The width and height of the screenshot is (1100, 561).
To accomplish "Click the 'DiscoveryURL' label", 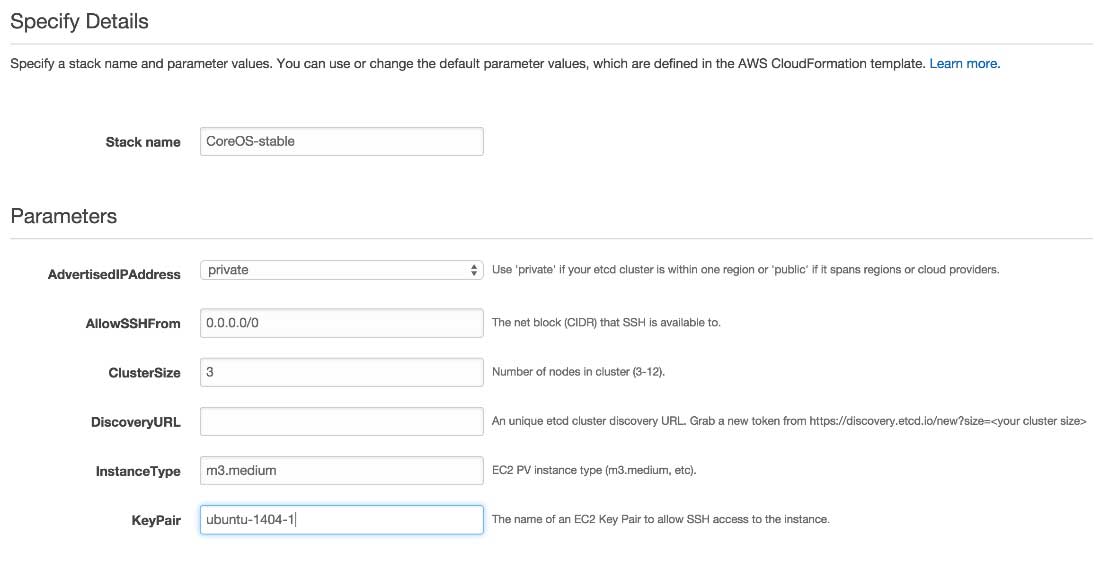I will (135, 422).
